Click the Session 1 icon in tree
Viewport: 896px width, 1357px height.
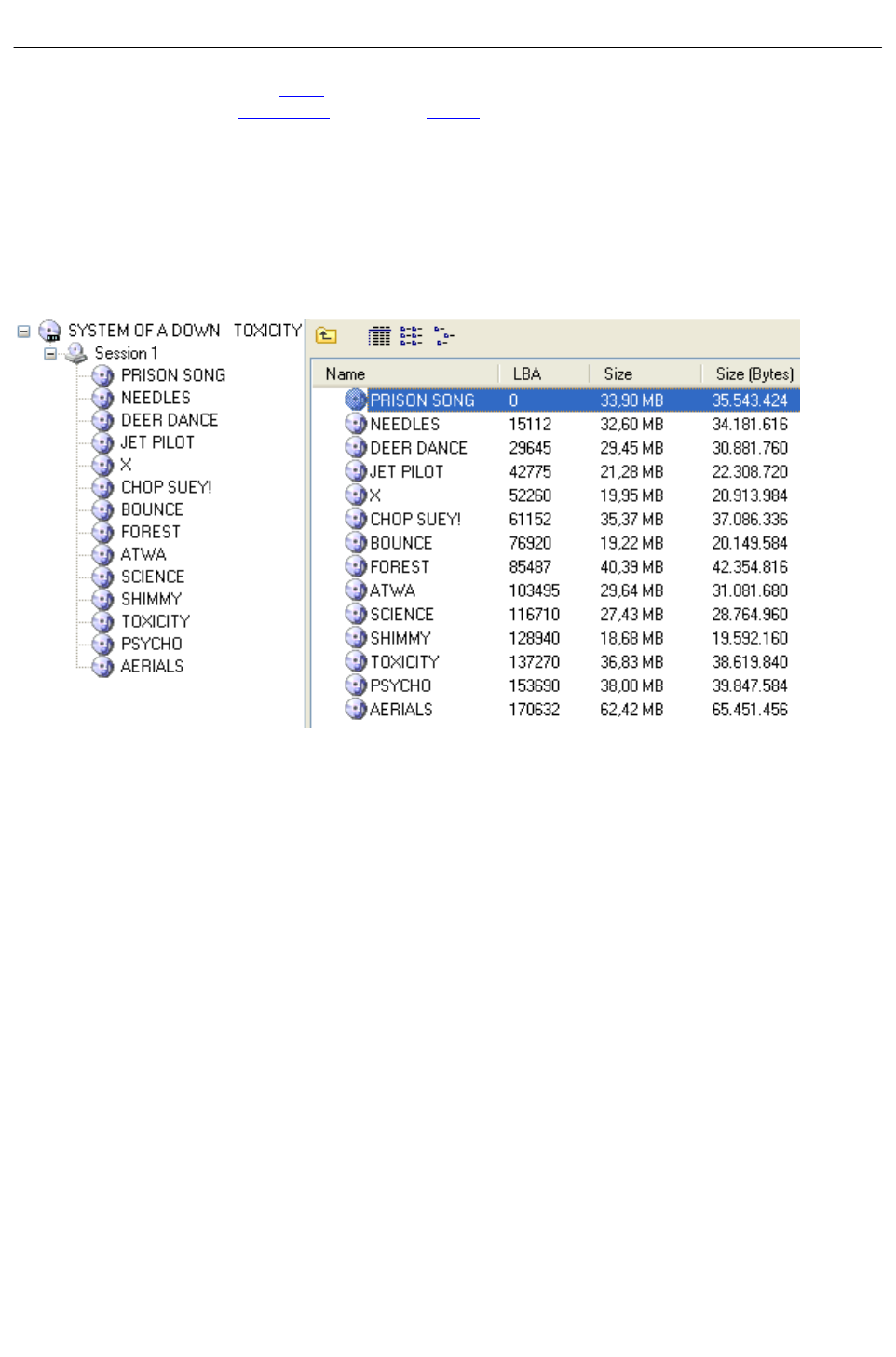pos(76,353)
